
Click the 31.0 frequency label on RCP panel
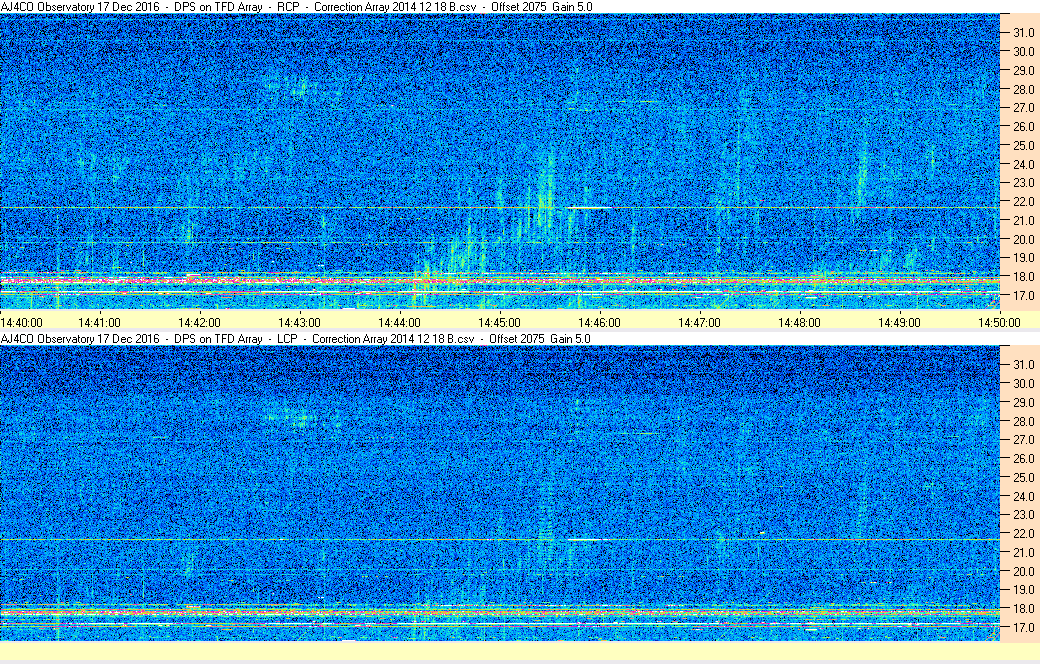[x=1023, y=33]
